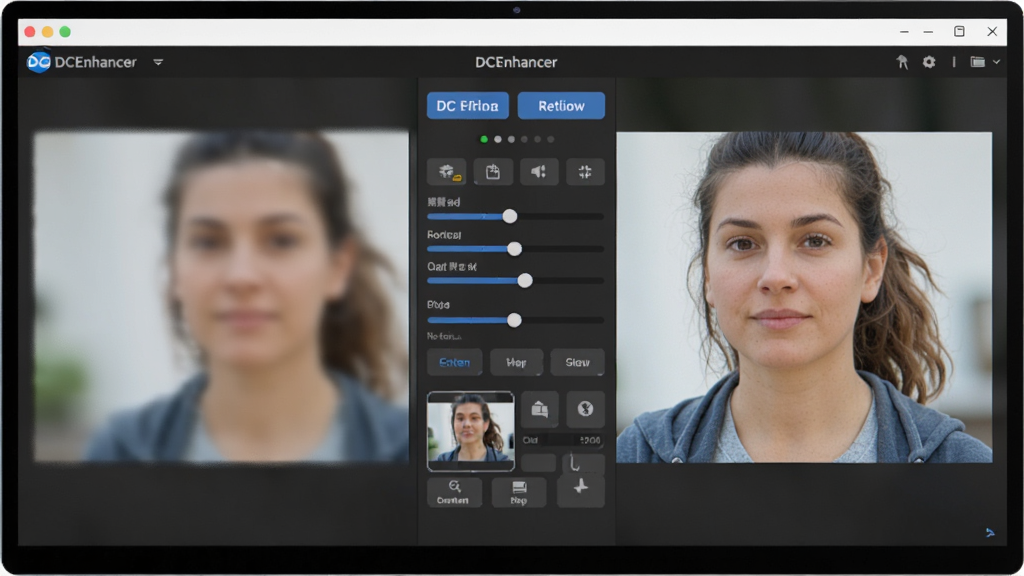Click the fourth slider's handle above "No fon"

tap(514, 320)
